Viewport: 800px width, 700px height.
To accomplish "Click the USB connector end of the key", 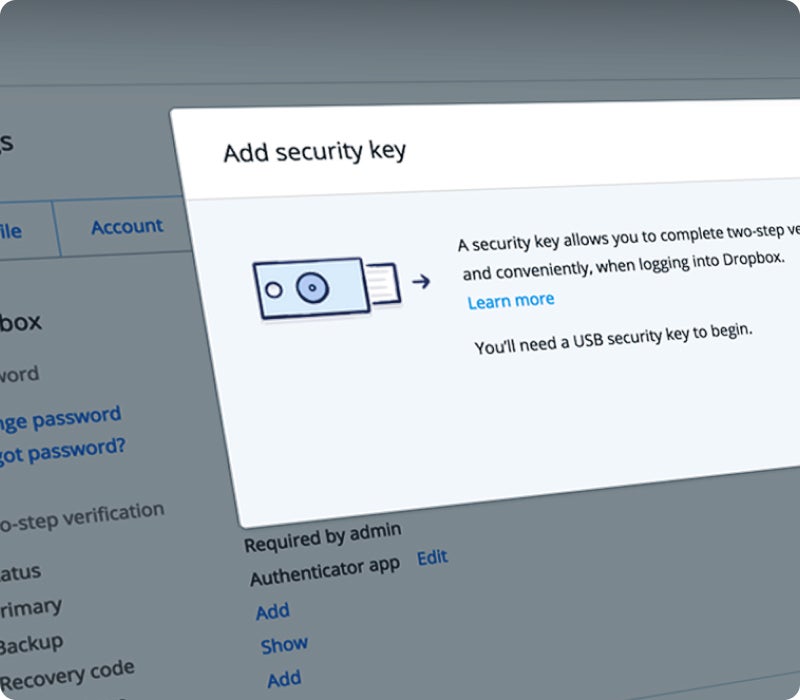I will [382, 284].
